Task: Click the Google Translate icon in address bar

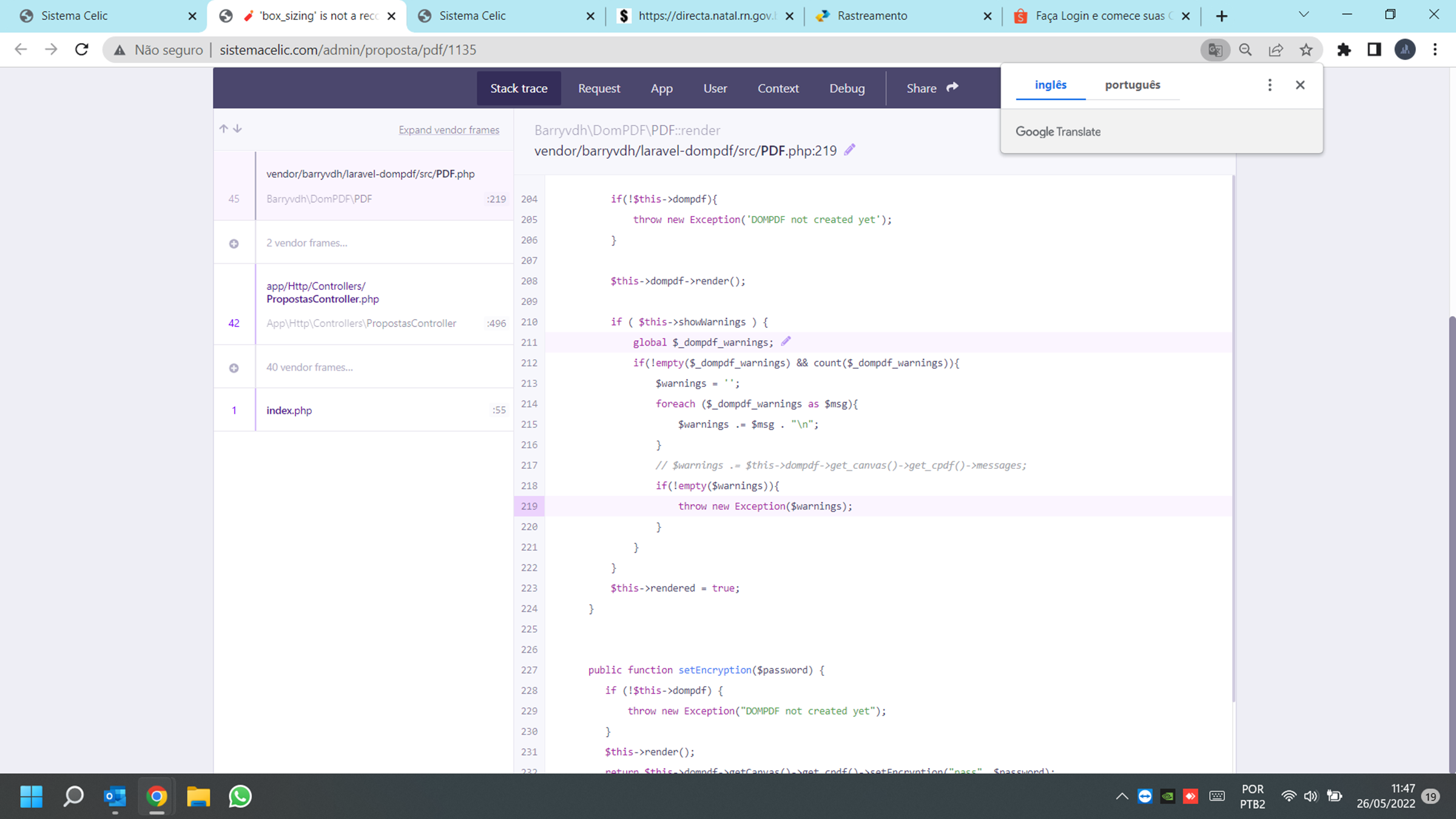Action: 1215,50
